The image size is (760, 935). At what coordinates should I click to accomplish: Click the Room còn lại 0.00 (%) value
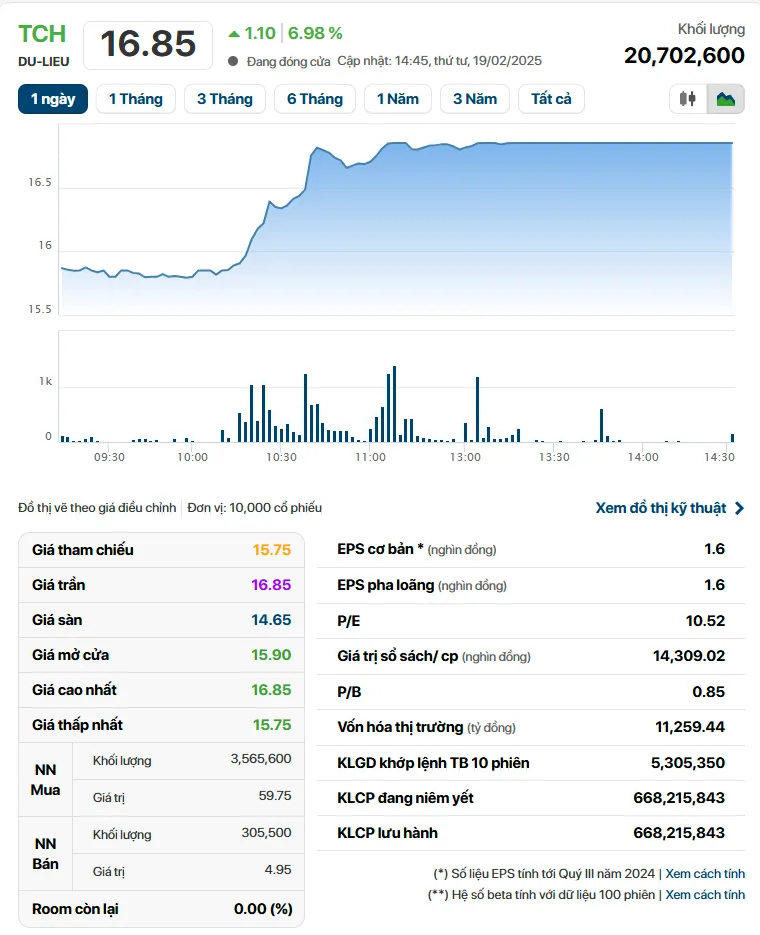pyautogui.click(x=263, y=909)
